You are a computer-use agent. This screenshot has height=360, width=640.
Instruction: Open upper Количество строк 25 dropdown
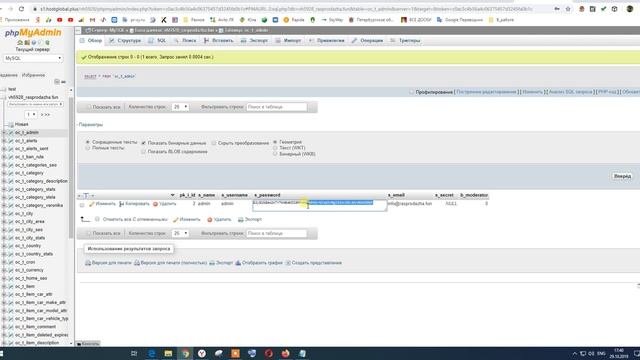(180, 107)
